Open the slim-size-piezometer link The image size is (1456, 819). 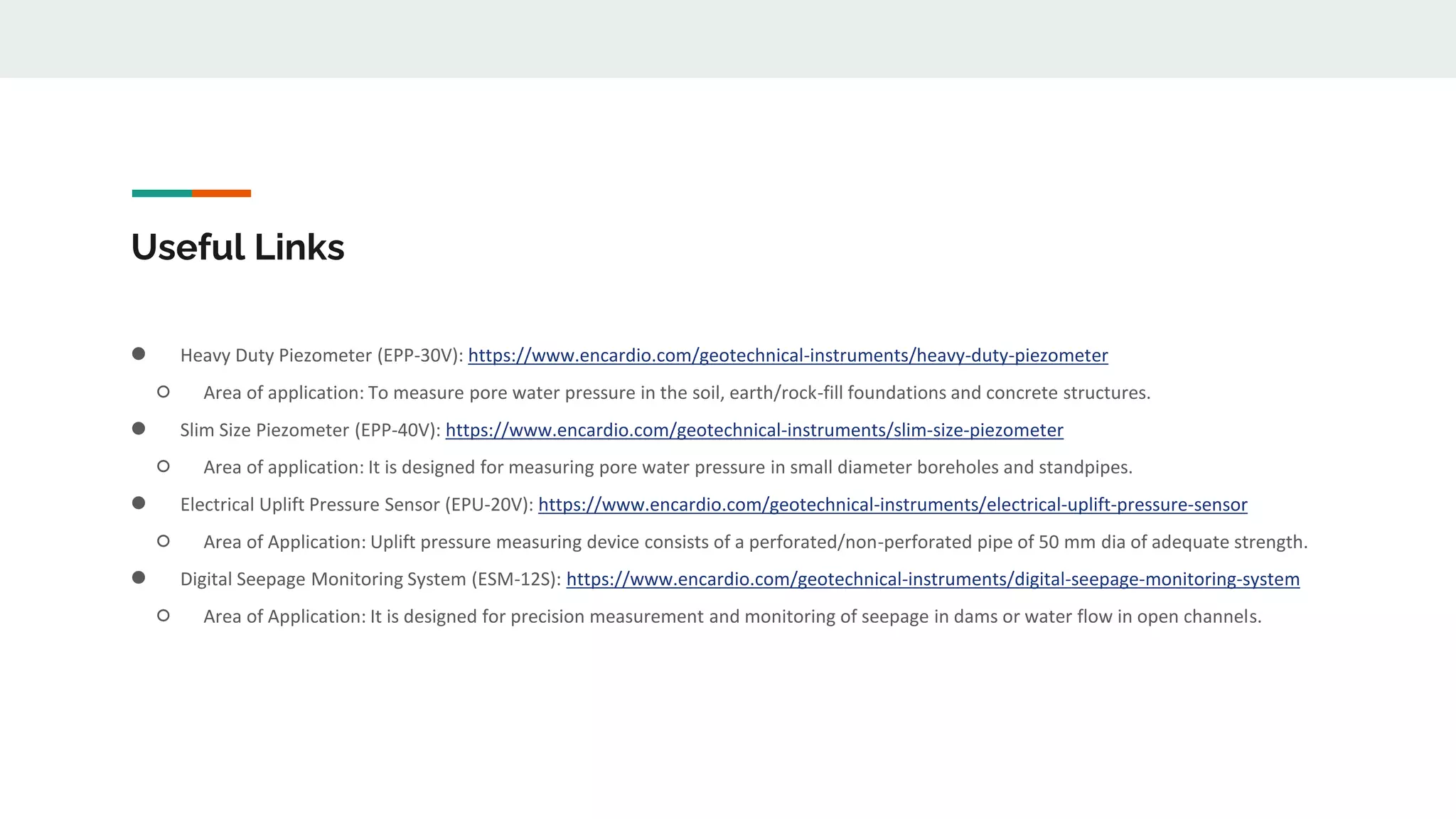(x=754, y=430)
